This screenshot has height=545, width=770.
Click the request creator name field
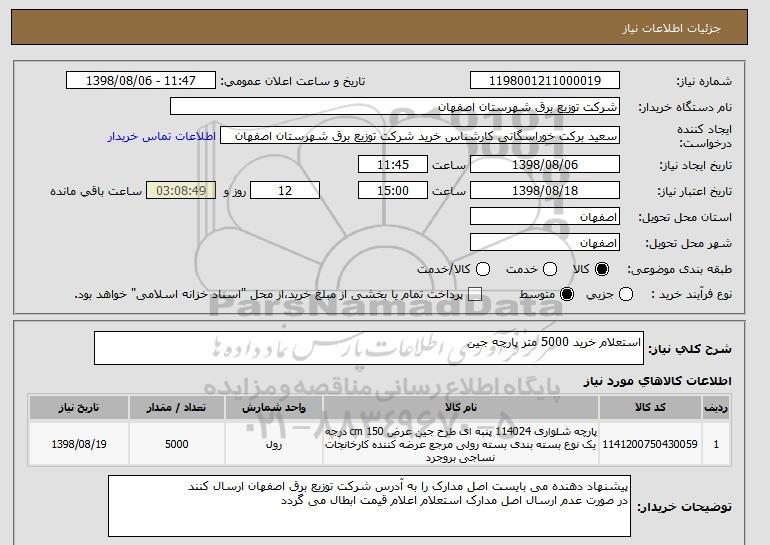click(420, 136)
